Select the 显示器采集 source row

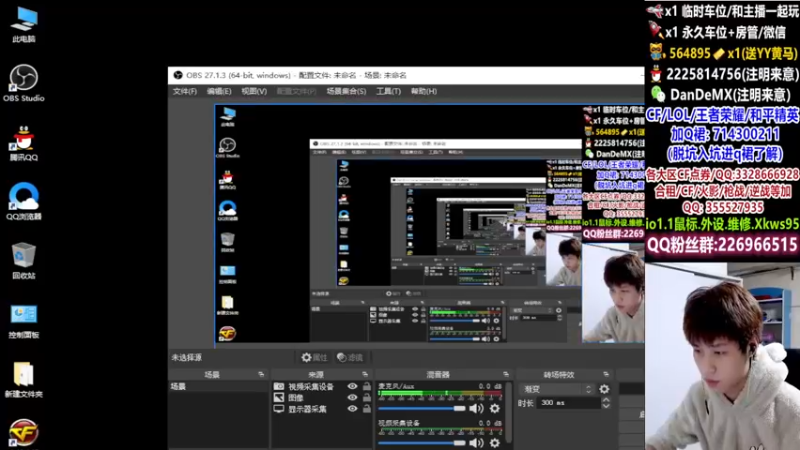pos(322,409)
